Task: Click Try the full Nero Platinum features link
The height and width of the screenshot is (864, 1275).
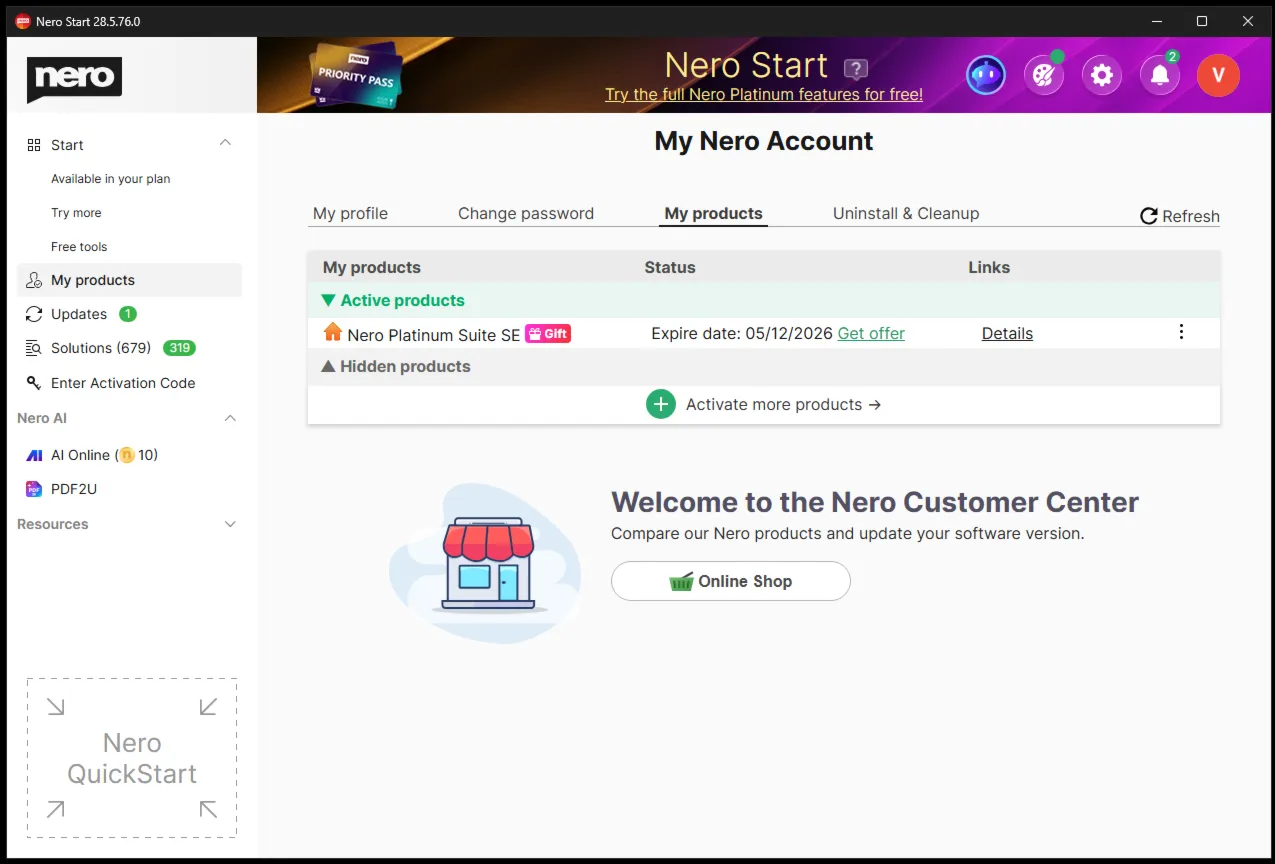Action: 764,94
